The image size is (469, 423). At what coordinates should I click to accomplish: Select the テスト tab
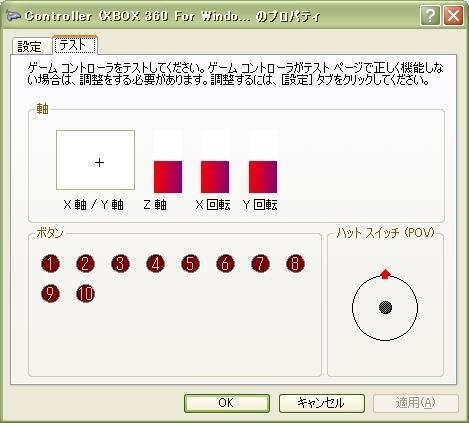point(75,45)
